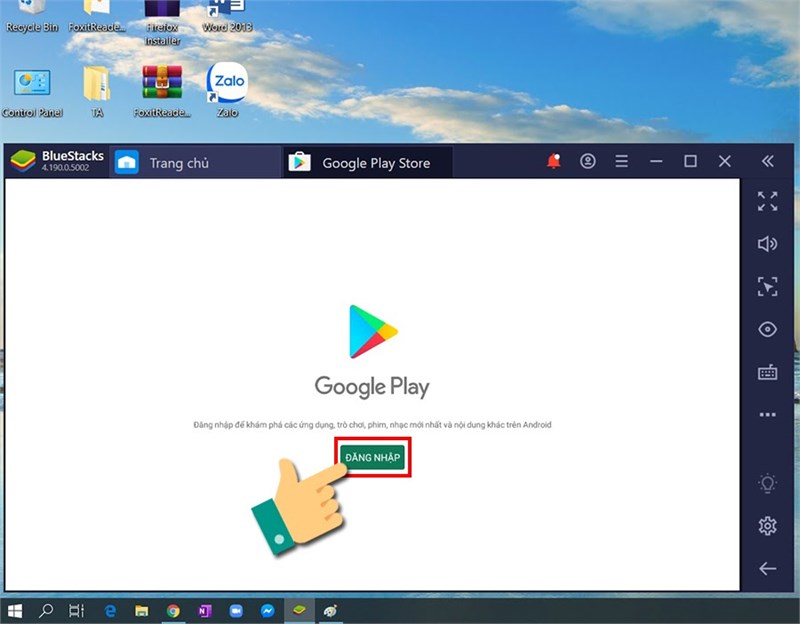
Task: Show more sidebar options (three dots)
Action: coord(767,415)
